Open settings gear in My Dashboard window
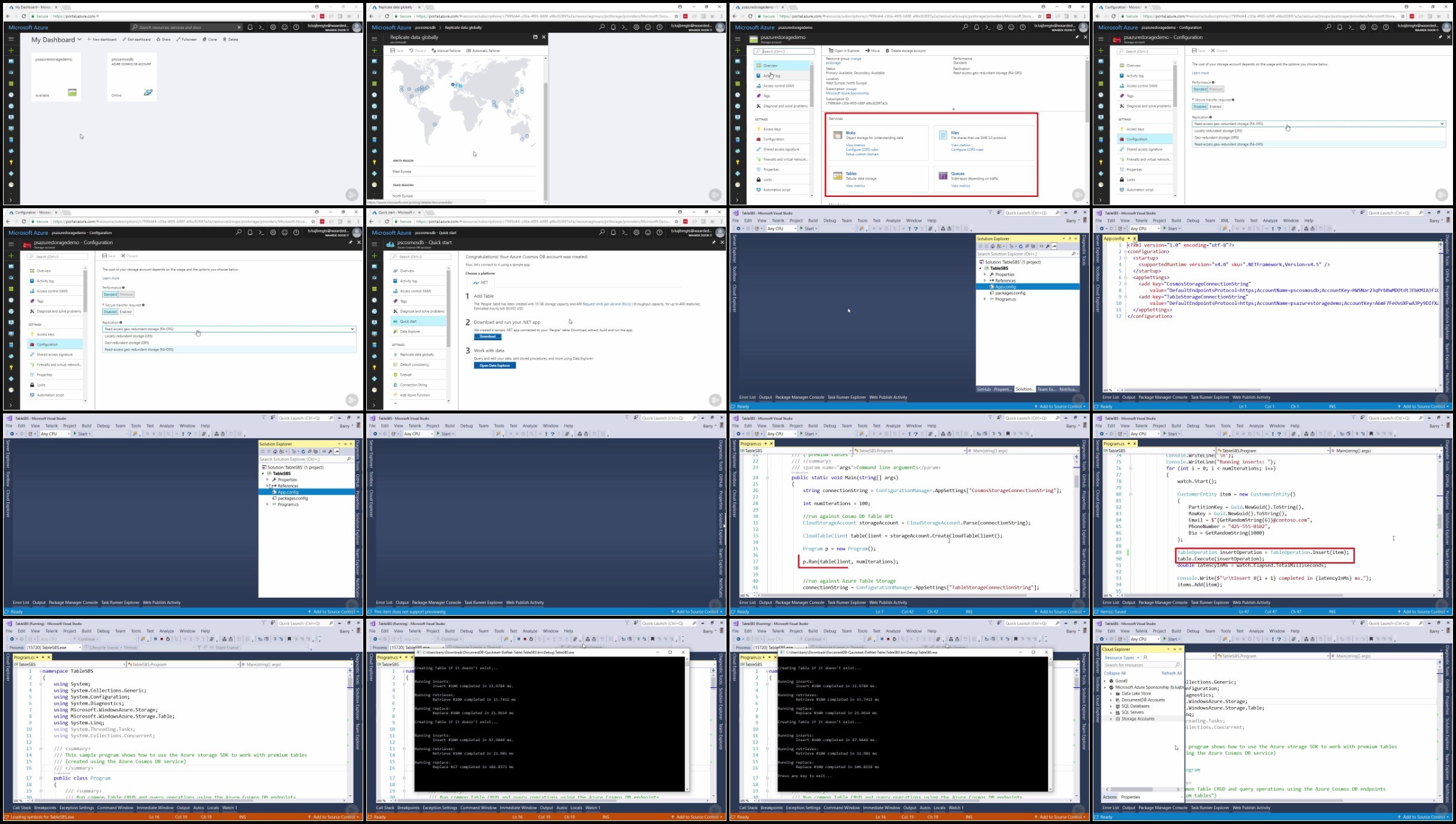This screenshot has width=1456, height=824. click(x=273, y=27)
